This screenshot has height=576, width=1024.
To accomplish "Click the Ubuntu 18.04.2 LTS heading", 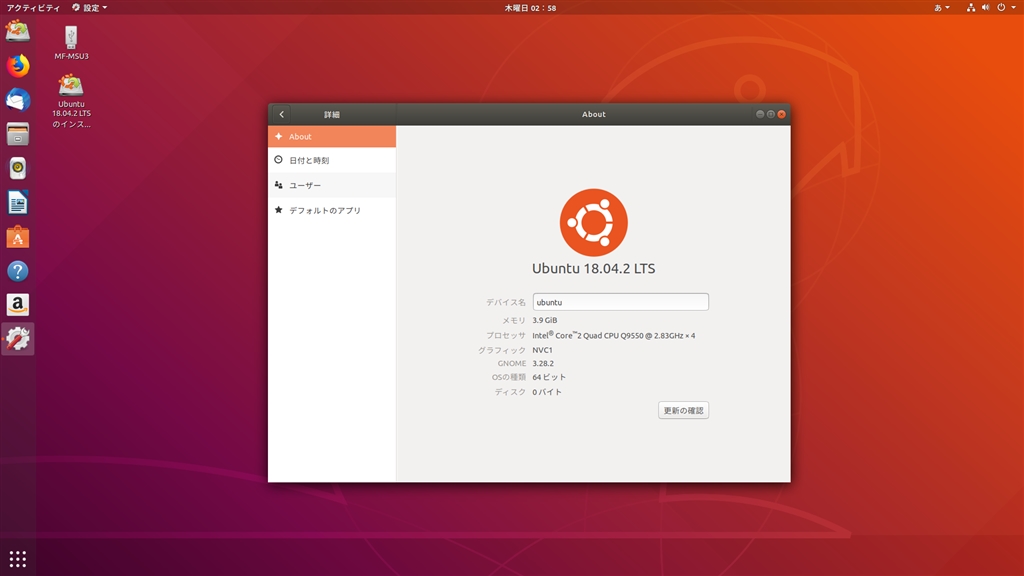I will [594, 268].
